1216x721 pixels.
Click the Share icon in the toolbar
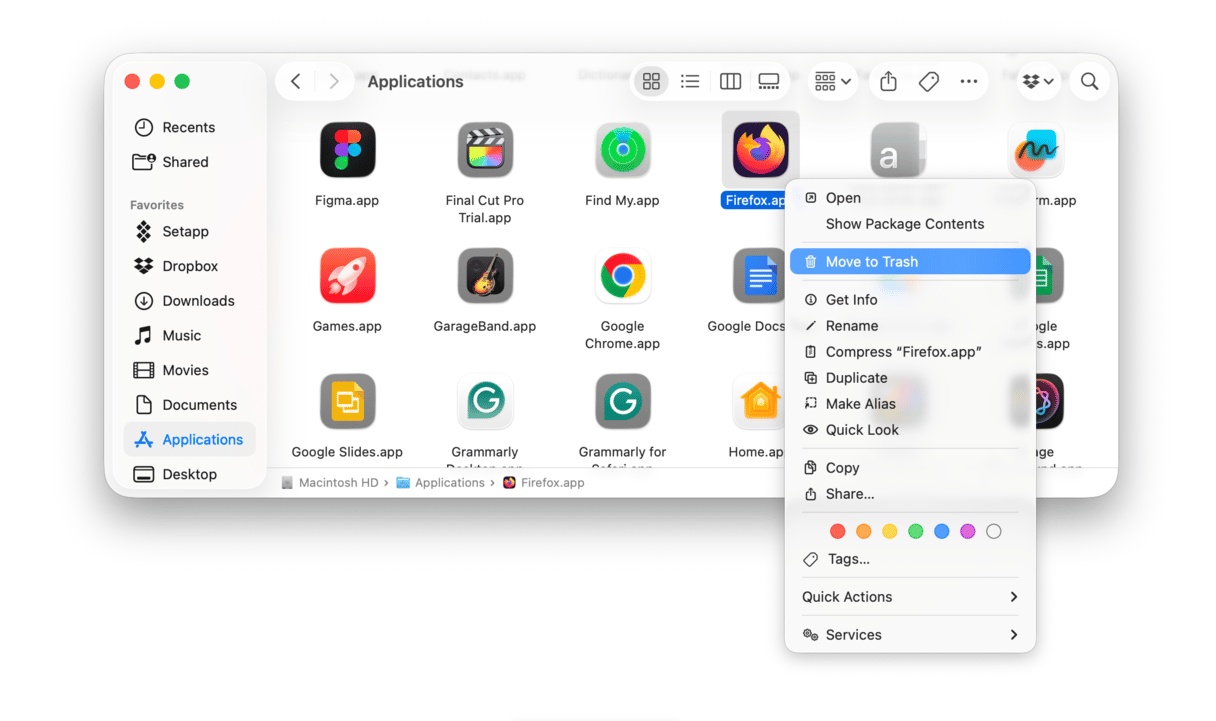pyautogui.click(x=888, y=82)
